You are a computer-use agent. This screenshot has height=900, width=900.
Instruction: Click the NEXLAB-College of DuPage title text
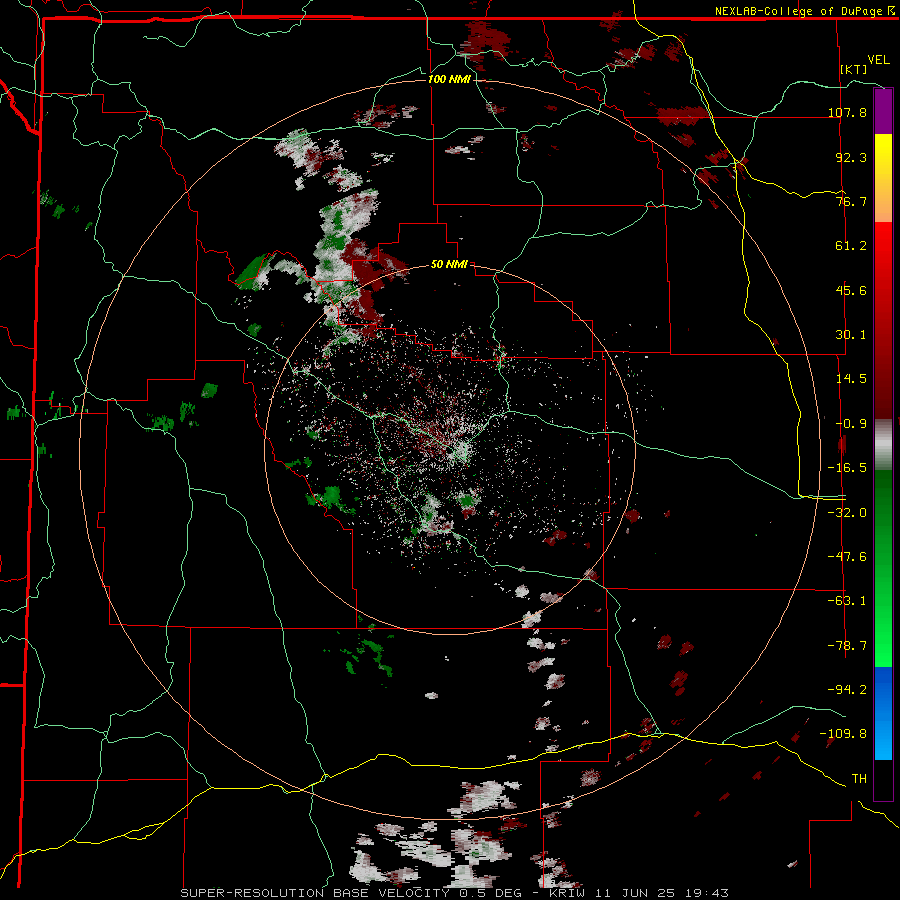point(798,11)
